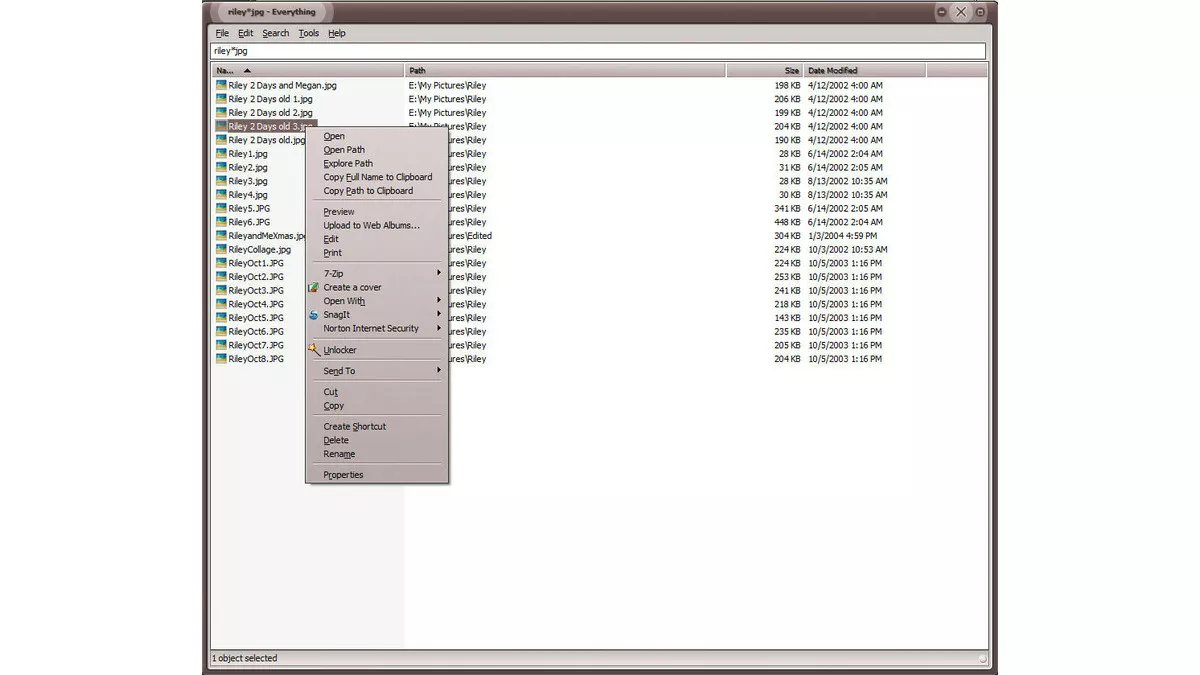The width and height of the screenshot is (1200, 675).
Task: Click the RileyandMeXmas.jpg image icon
Action: point(220,235)
